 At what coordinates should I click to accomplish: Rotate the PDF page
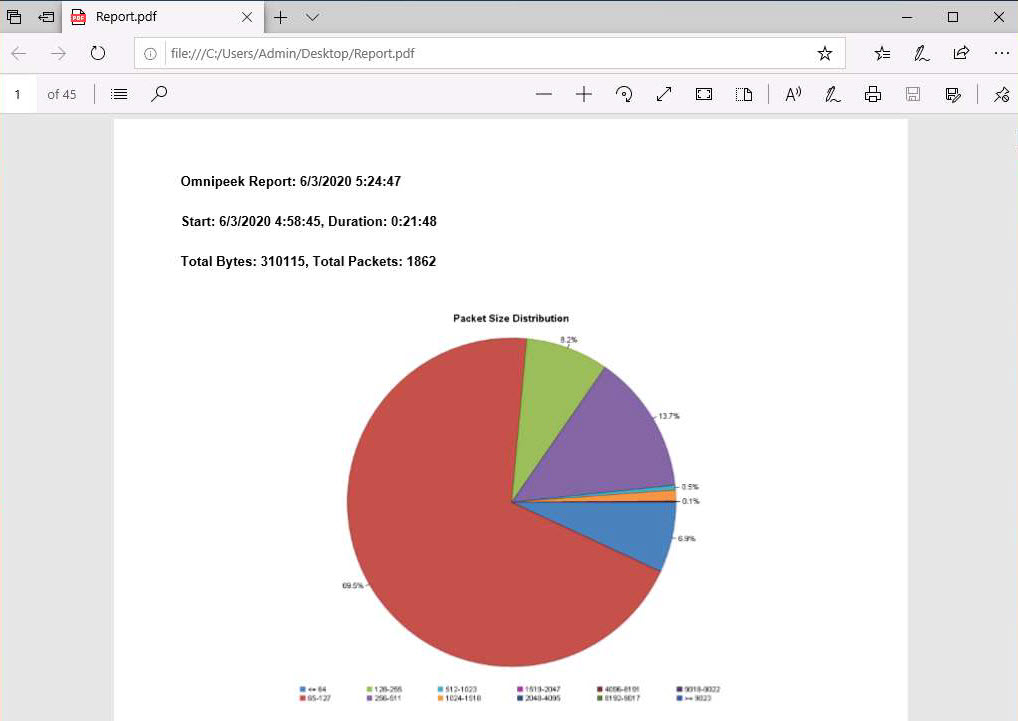pos(624,95)
